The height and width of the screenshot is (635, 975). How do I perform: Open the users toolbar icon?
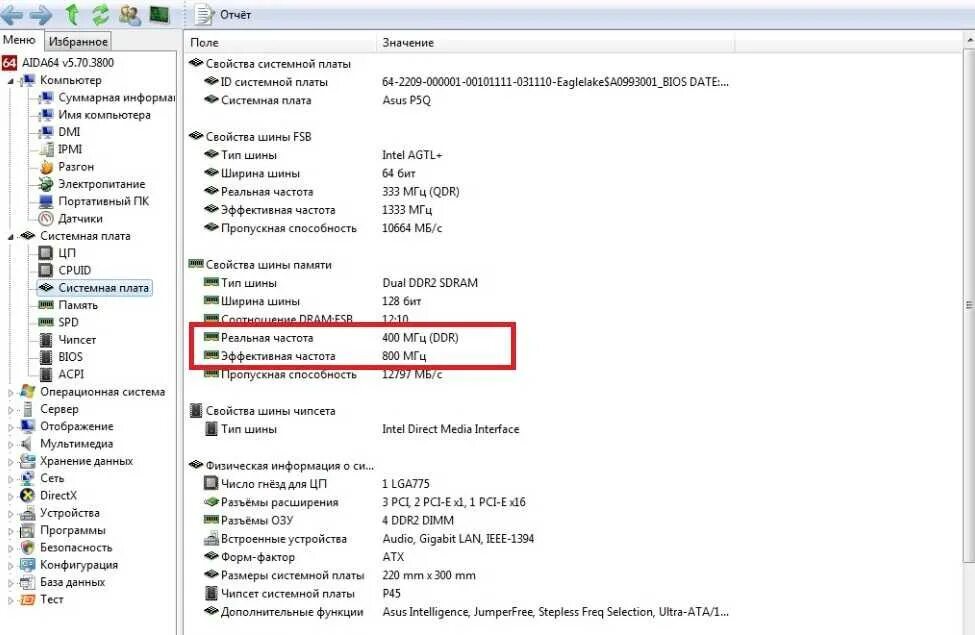[130, 14]
